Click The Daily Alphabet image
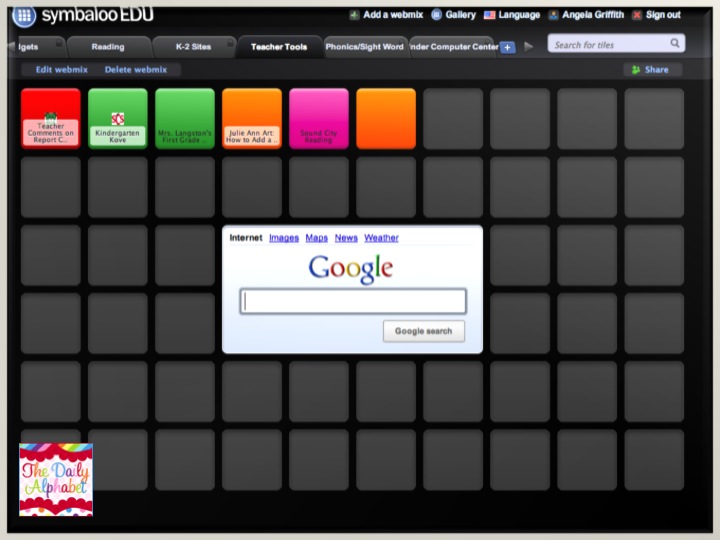Viewport: 720px width, 540px height. tap(56, 479)
